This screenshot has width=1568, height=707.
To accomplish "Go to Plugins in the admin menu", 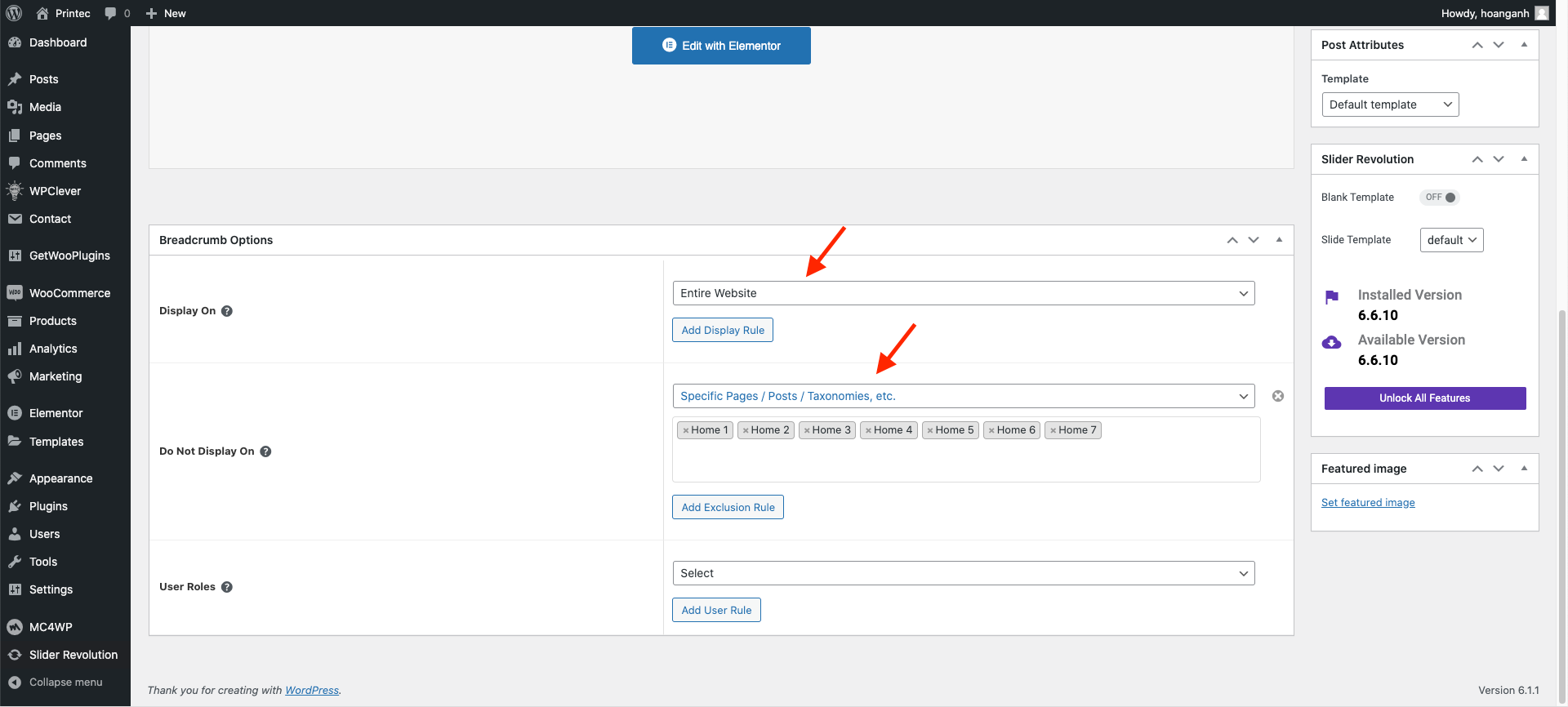I will [x=48, y=506].
